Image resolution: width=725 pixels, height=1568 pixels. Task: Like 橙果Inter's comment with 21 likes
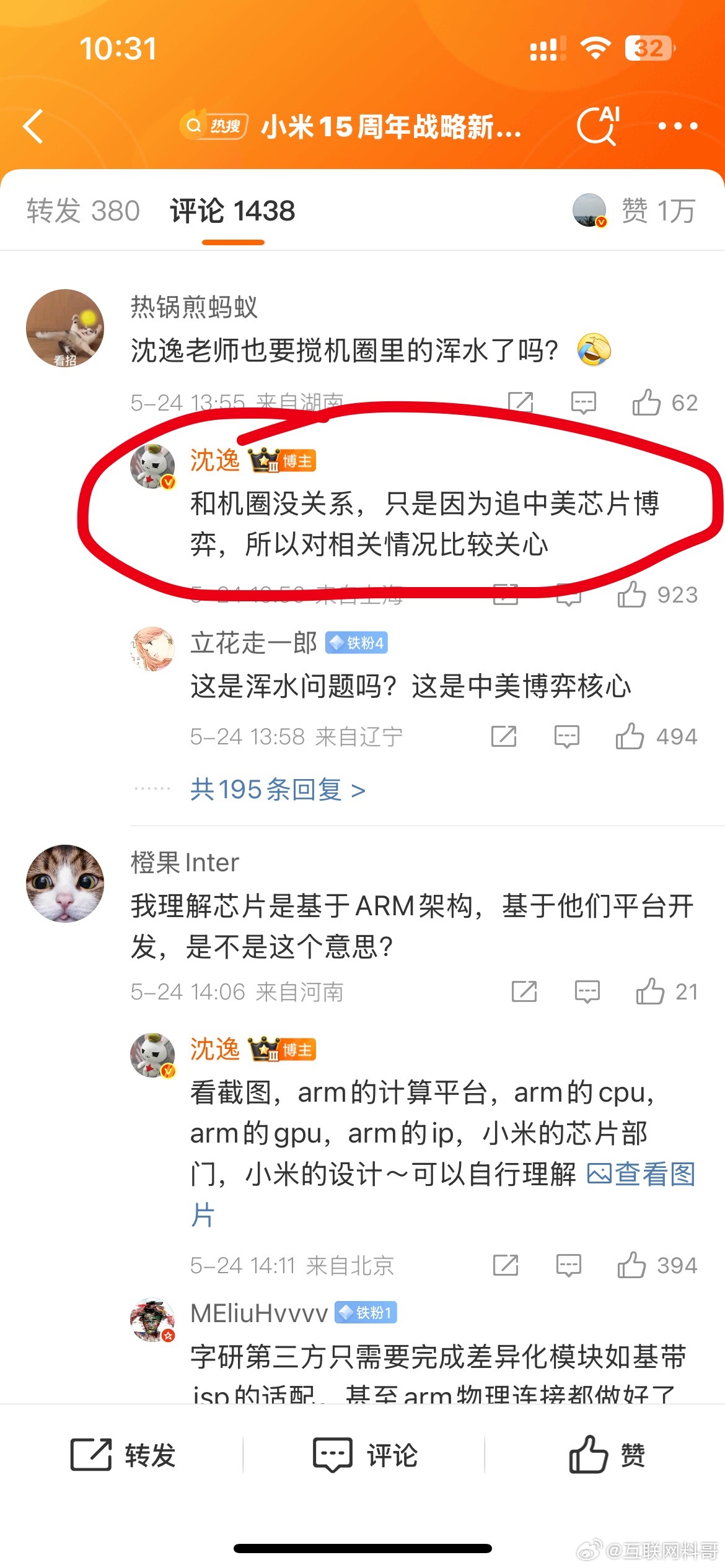[650, 991]
